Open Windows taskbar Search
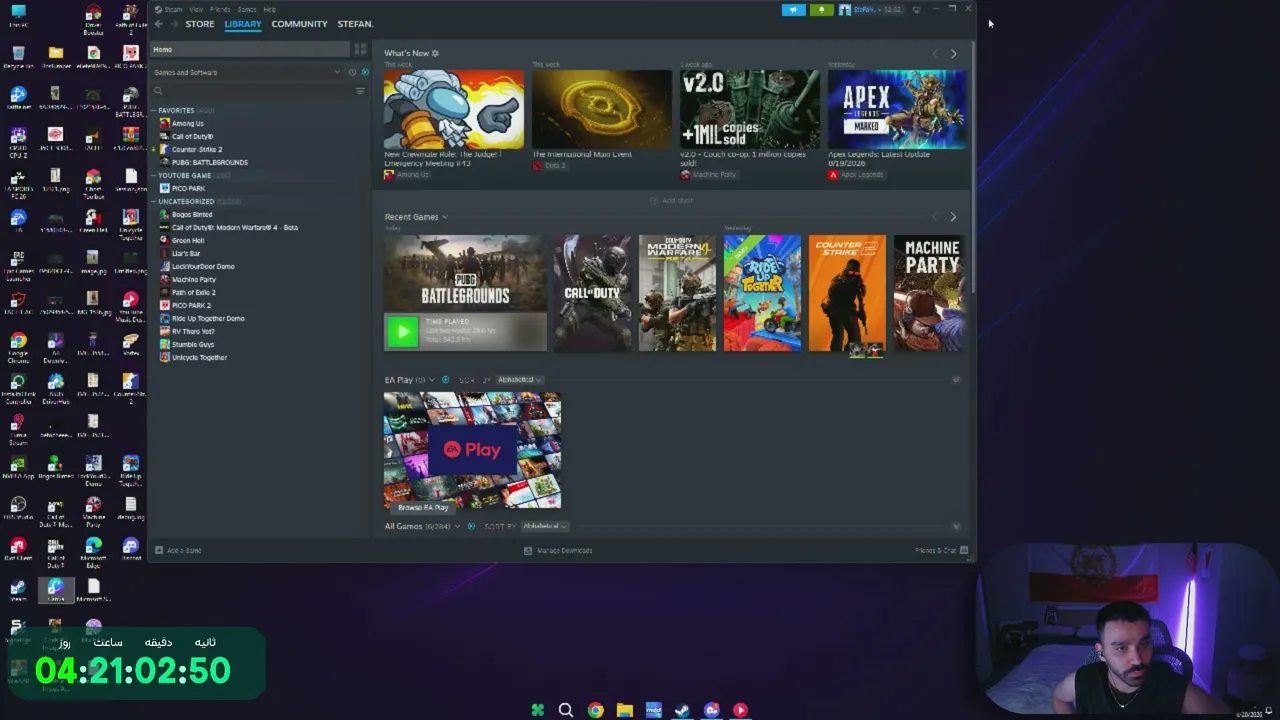Viewport: 1280px width, 720px height. pos(566,710)
